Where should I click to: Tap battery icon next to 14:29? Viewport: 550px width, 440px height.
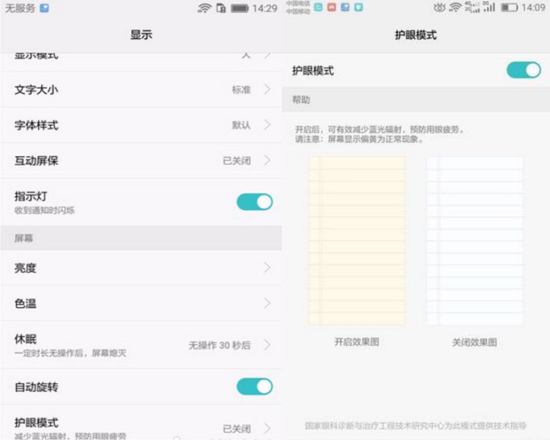[x=240, y=8]
